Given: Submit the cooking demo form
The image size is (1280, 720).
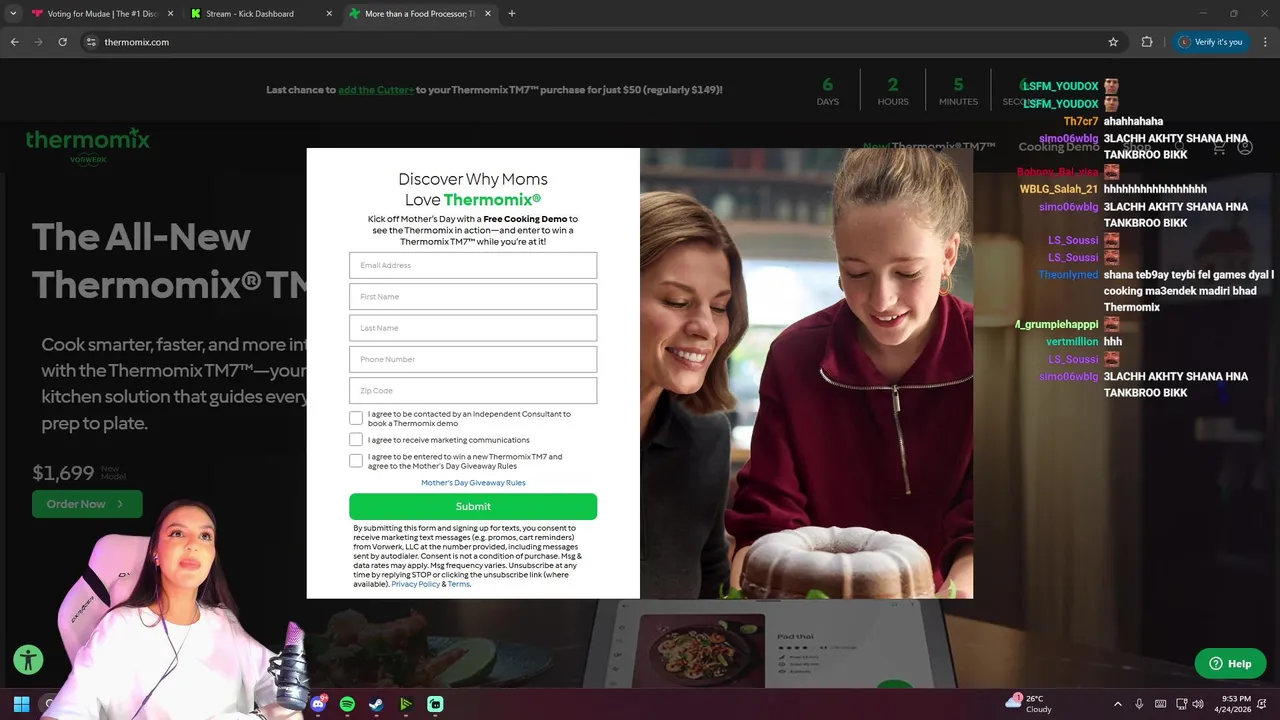Looking at the screenshot, I should coord(473,506).
